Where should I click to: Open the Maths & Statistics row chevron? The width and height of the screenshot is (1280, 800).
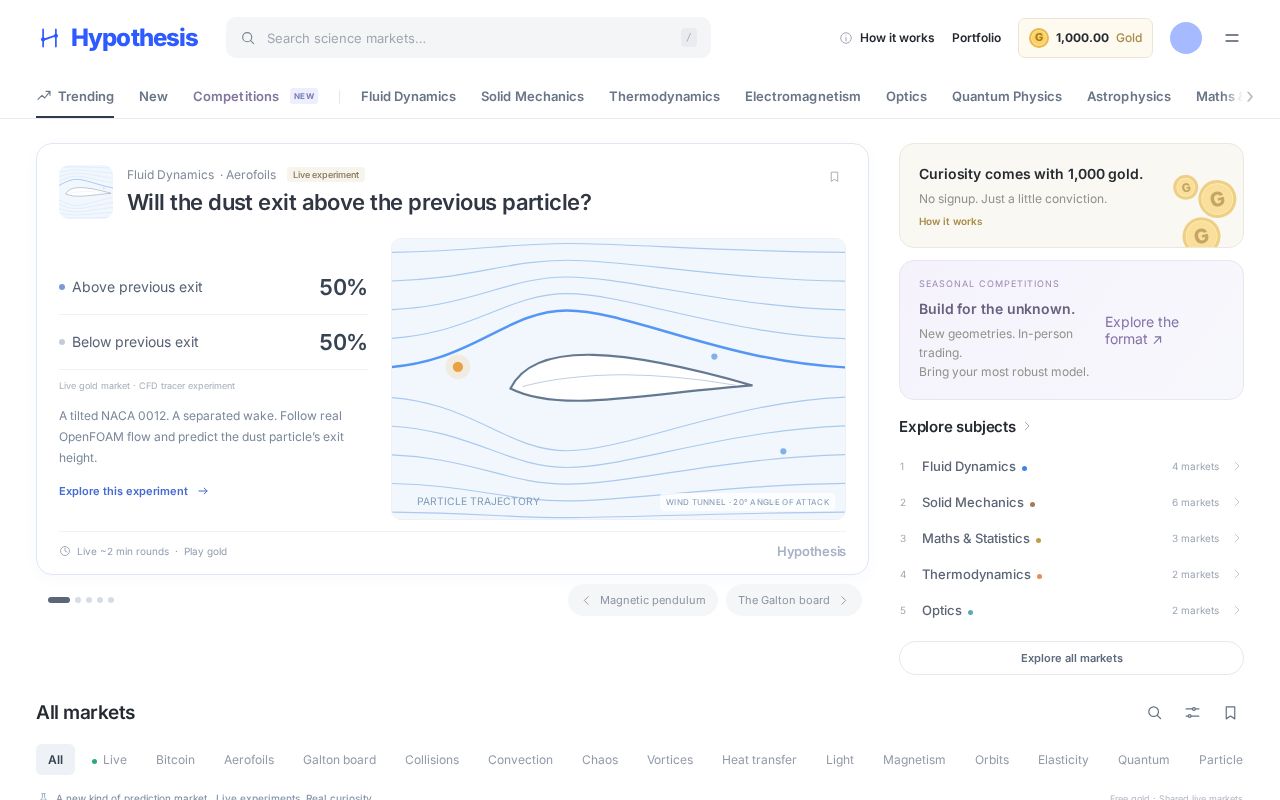pos(1236,538)
